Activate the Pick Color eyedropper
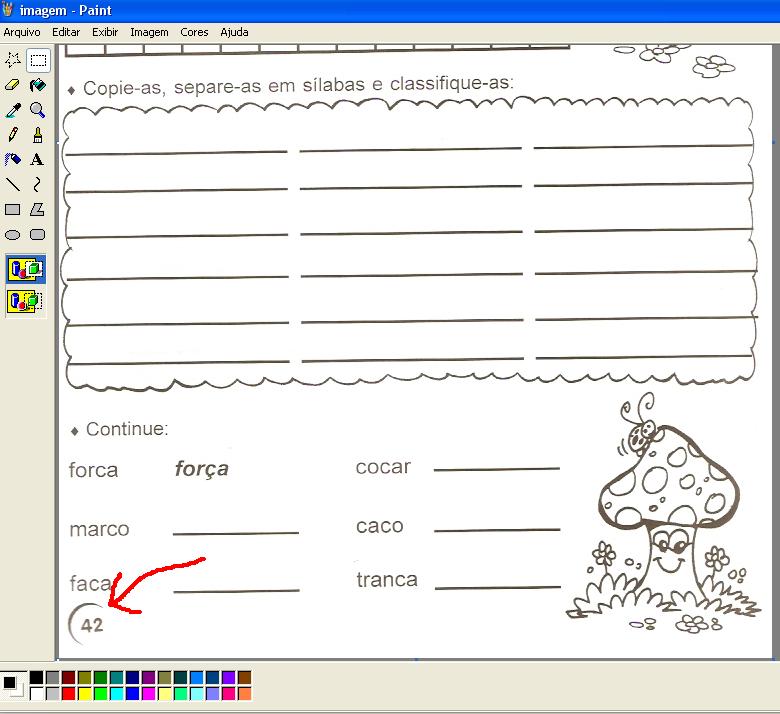The width and height of the screenshot is (780, 714). (x=12, y=110)
